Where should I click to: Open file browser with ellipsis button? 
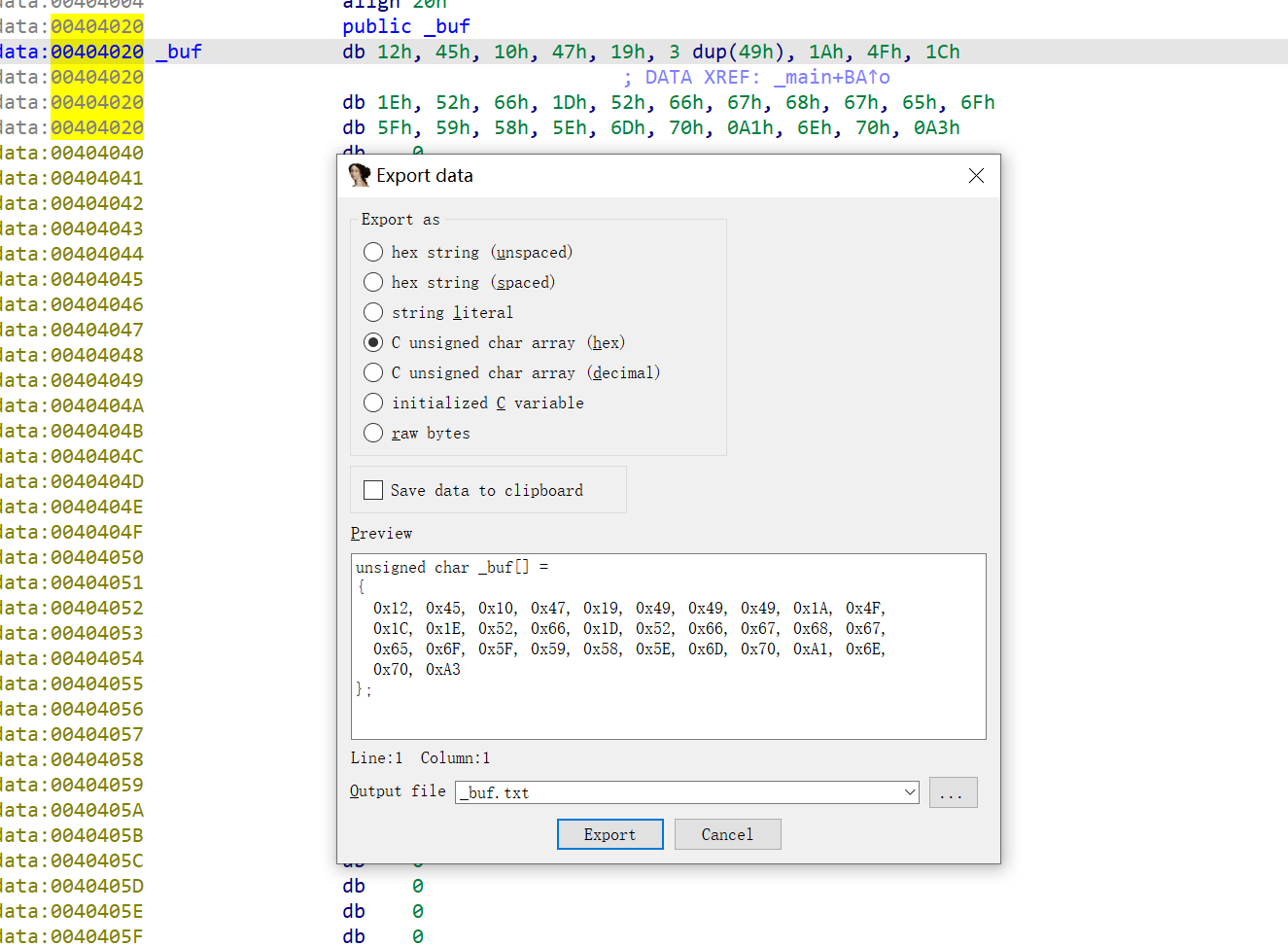953,792
